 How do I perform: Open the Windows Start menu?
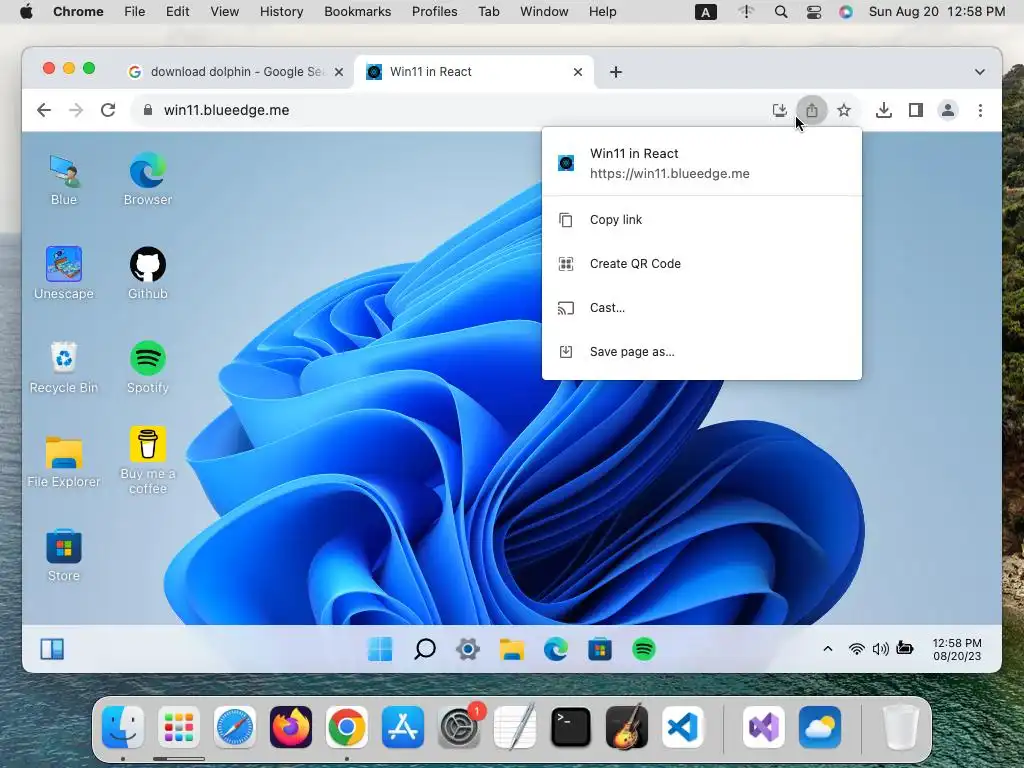click(x=380, y=649)
